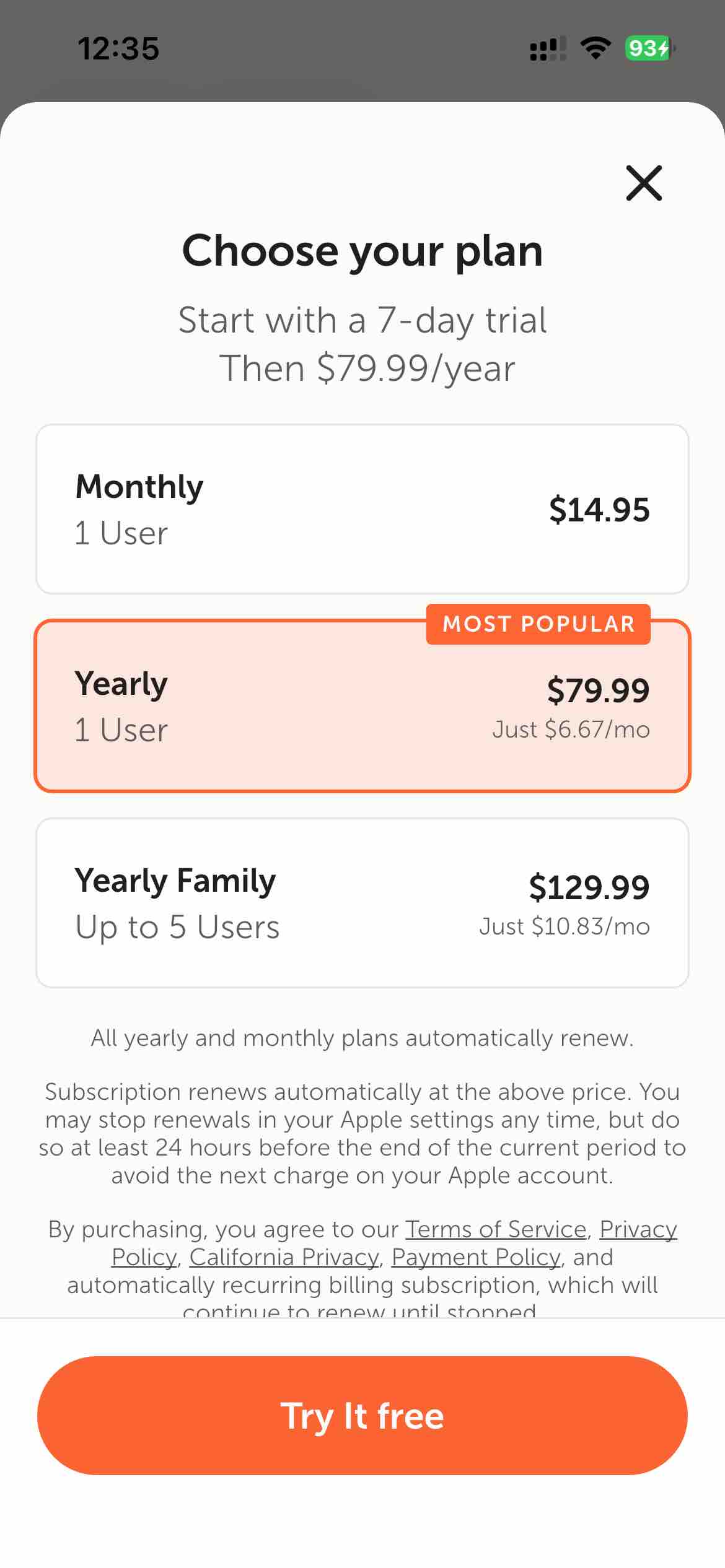725x1568 pixels.
Task: Tap the $14.95 monthly price
Action: (599, 510)
